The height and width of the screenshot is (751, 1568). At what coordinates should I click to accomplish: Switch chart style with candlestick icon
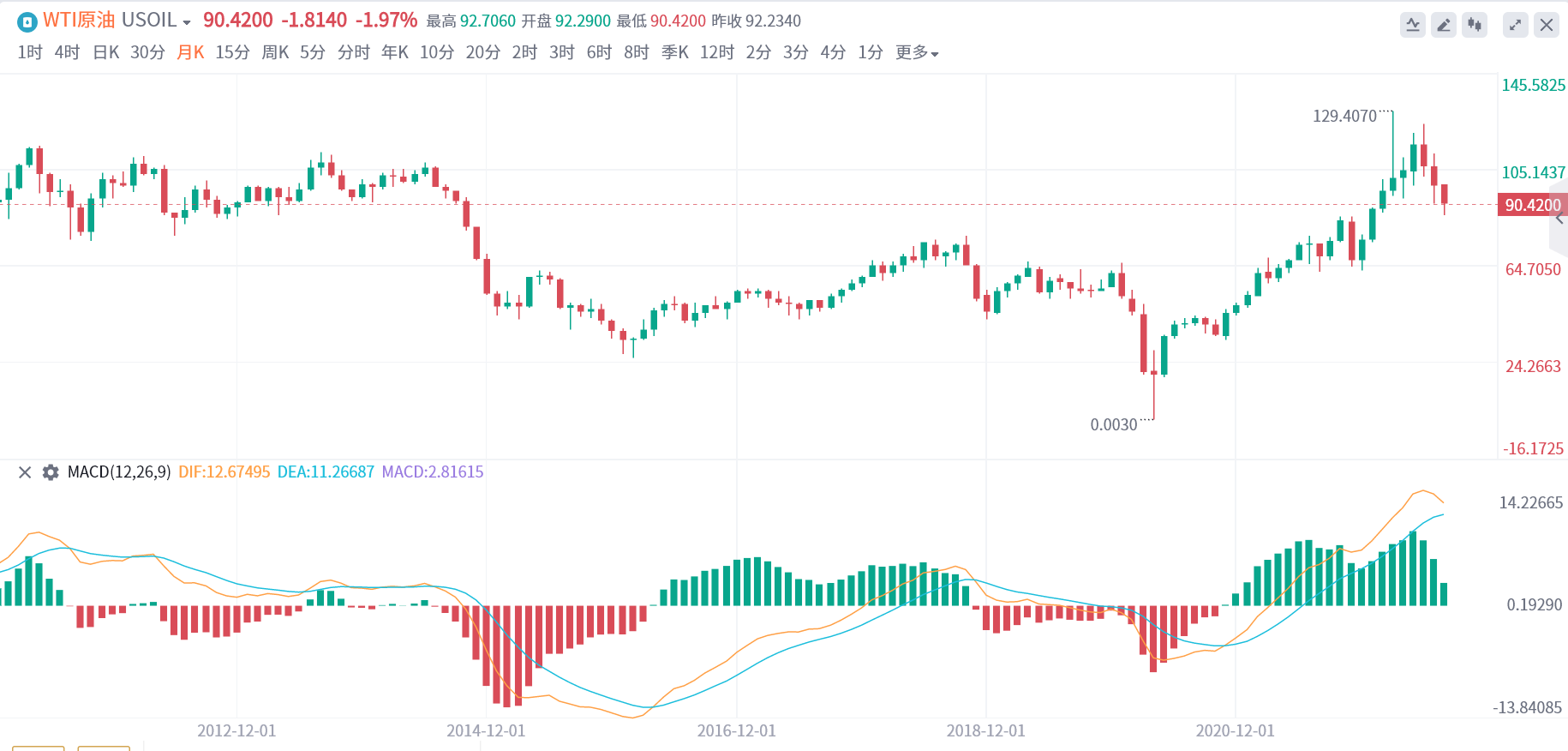point(1475,25)
